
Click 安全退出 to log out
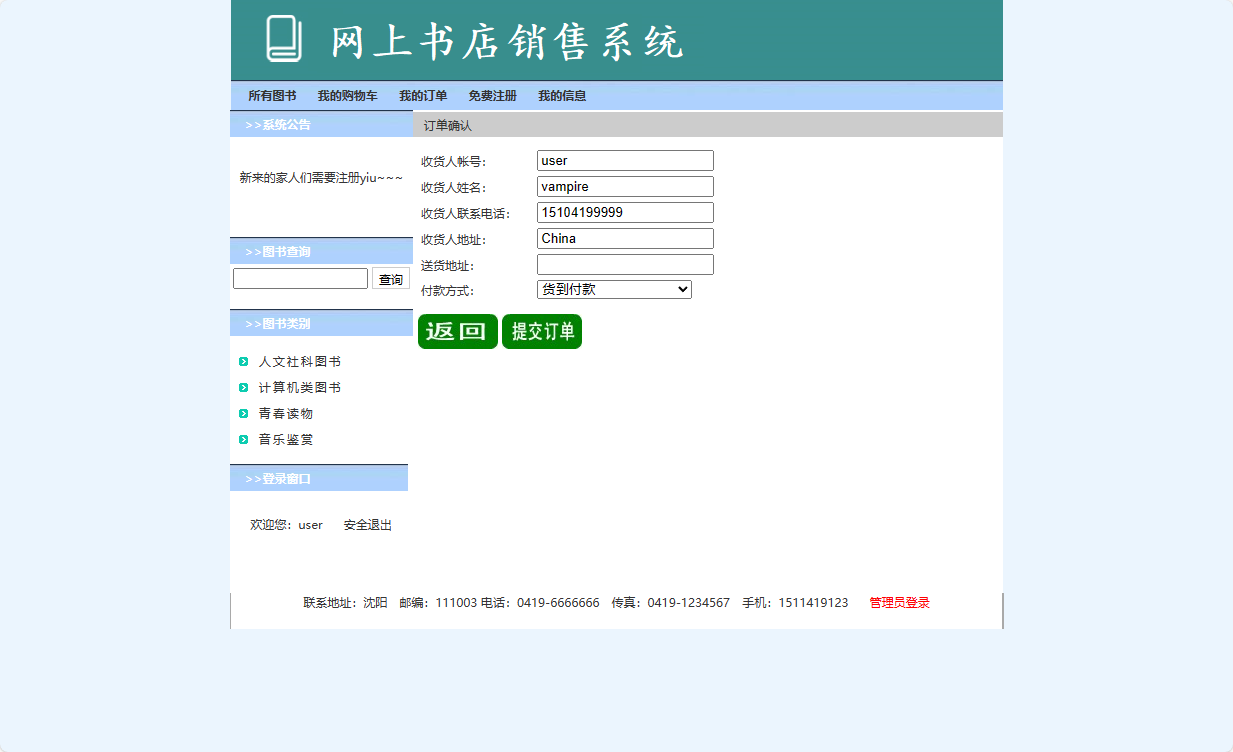[x=366, y=524]
